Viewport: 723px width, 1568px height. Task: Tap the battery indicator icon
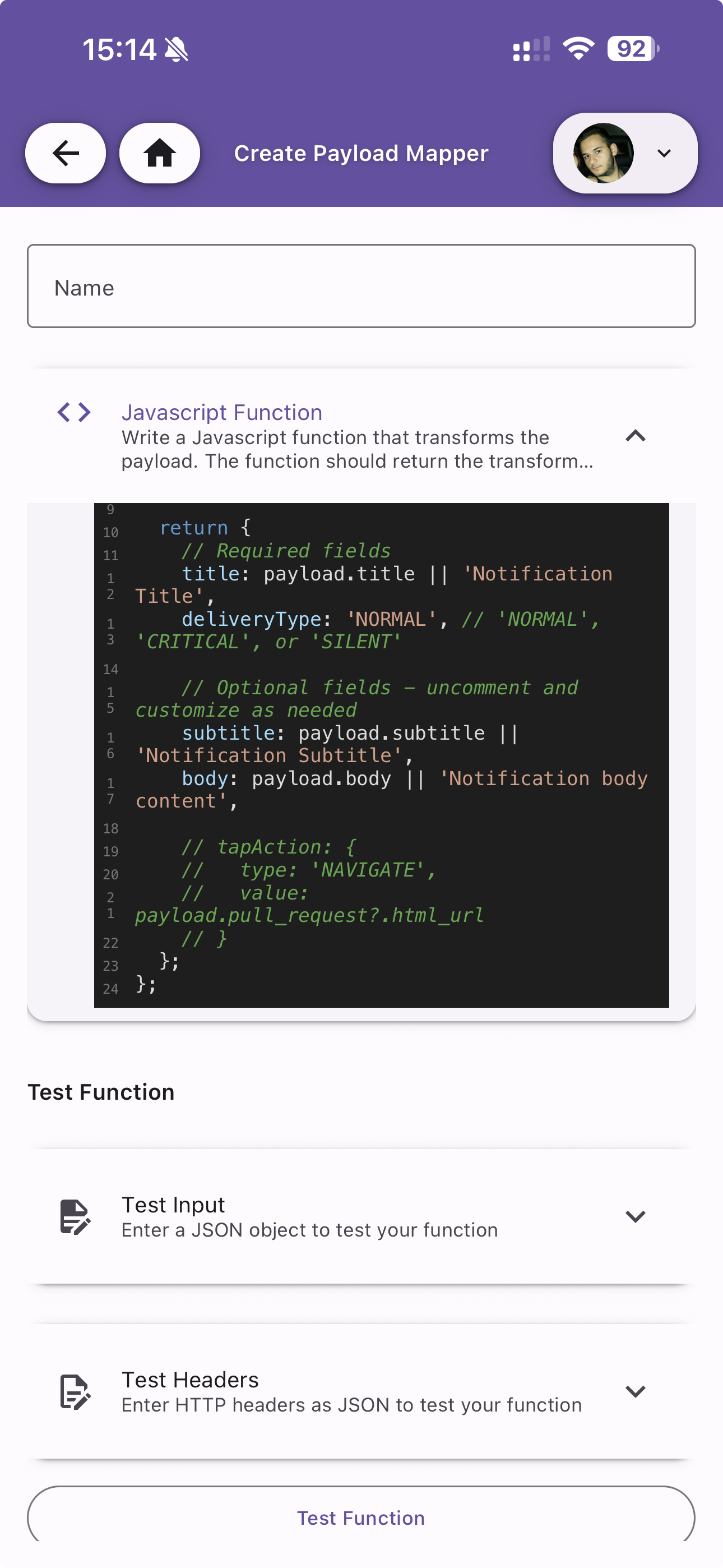click(633, 49)
